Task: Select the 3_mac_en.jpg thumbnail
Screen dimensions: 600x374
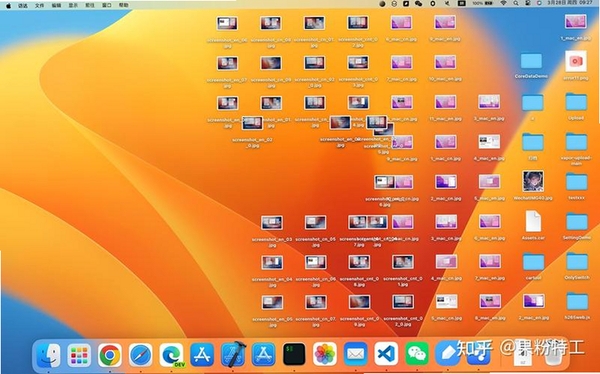Action: (489, 102)
